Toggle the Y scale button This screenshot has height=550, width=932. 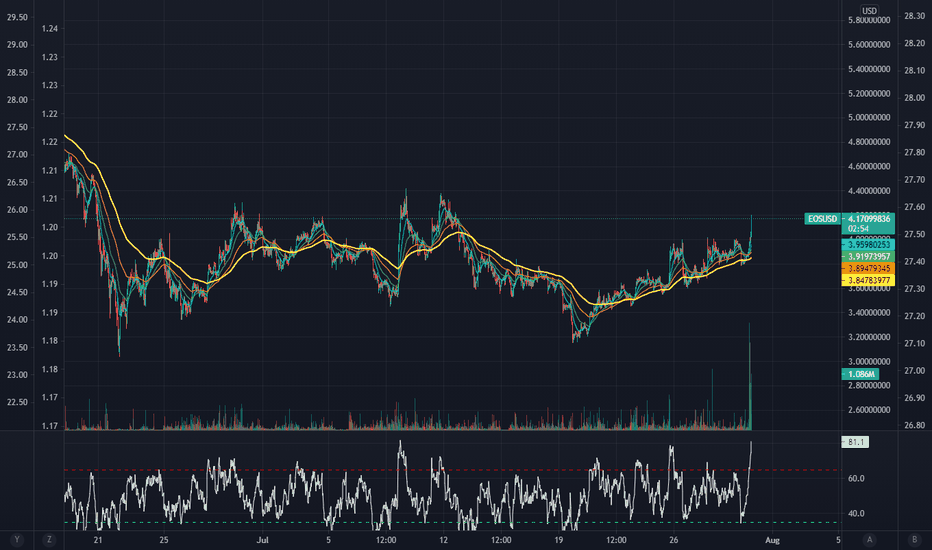pyautogui.click(x=17, y=540)
